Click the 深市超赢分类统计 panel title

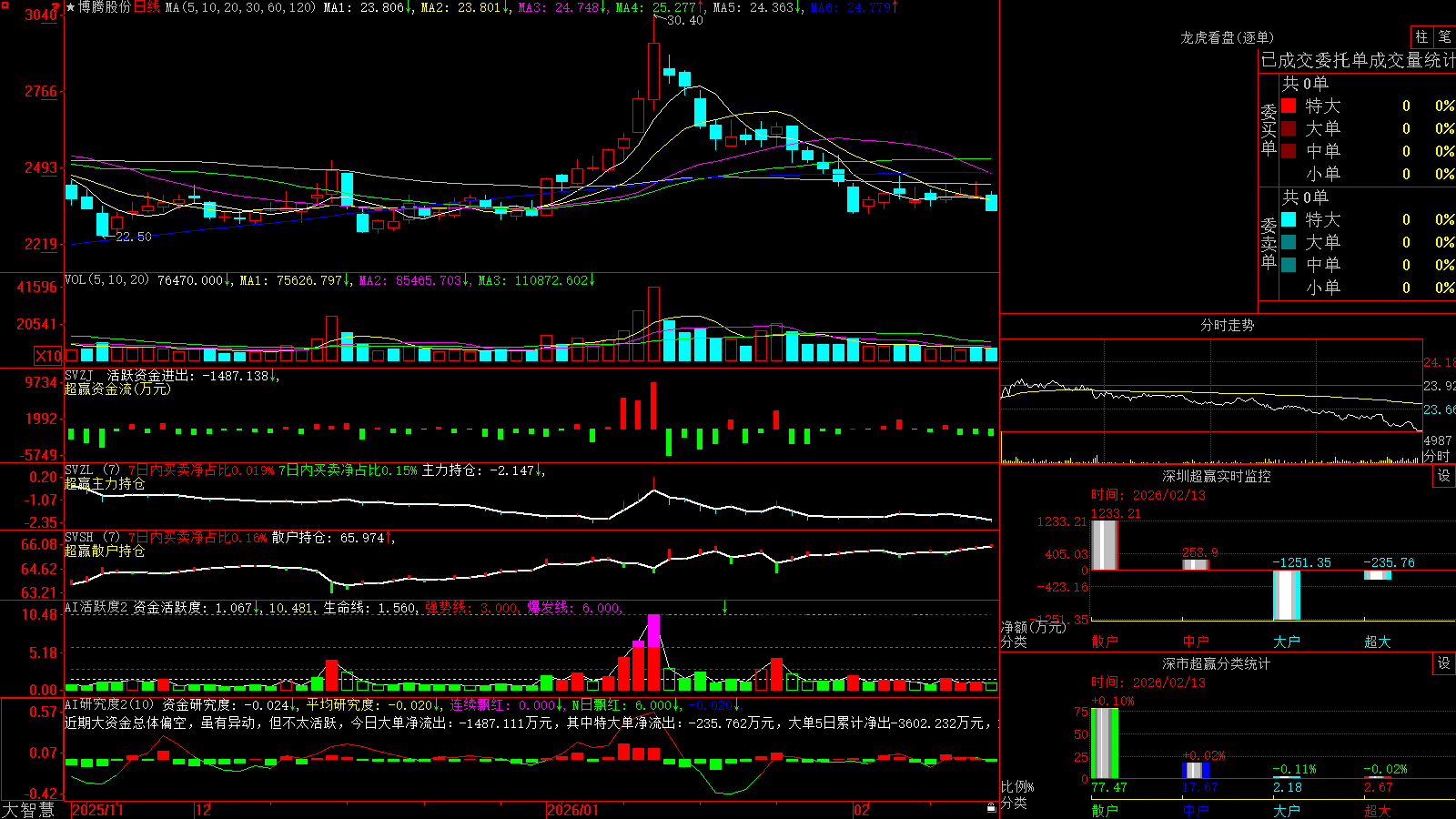click(x=1217, y=663)
